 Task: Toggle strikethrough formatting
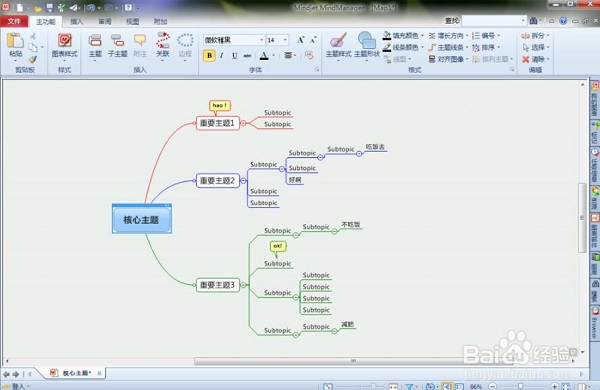pyautogui.click(x=248, y=55)
